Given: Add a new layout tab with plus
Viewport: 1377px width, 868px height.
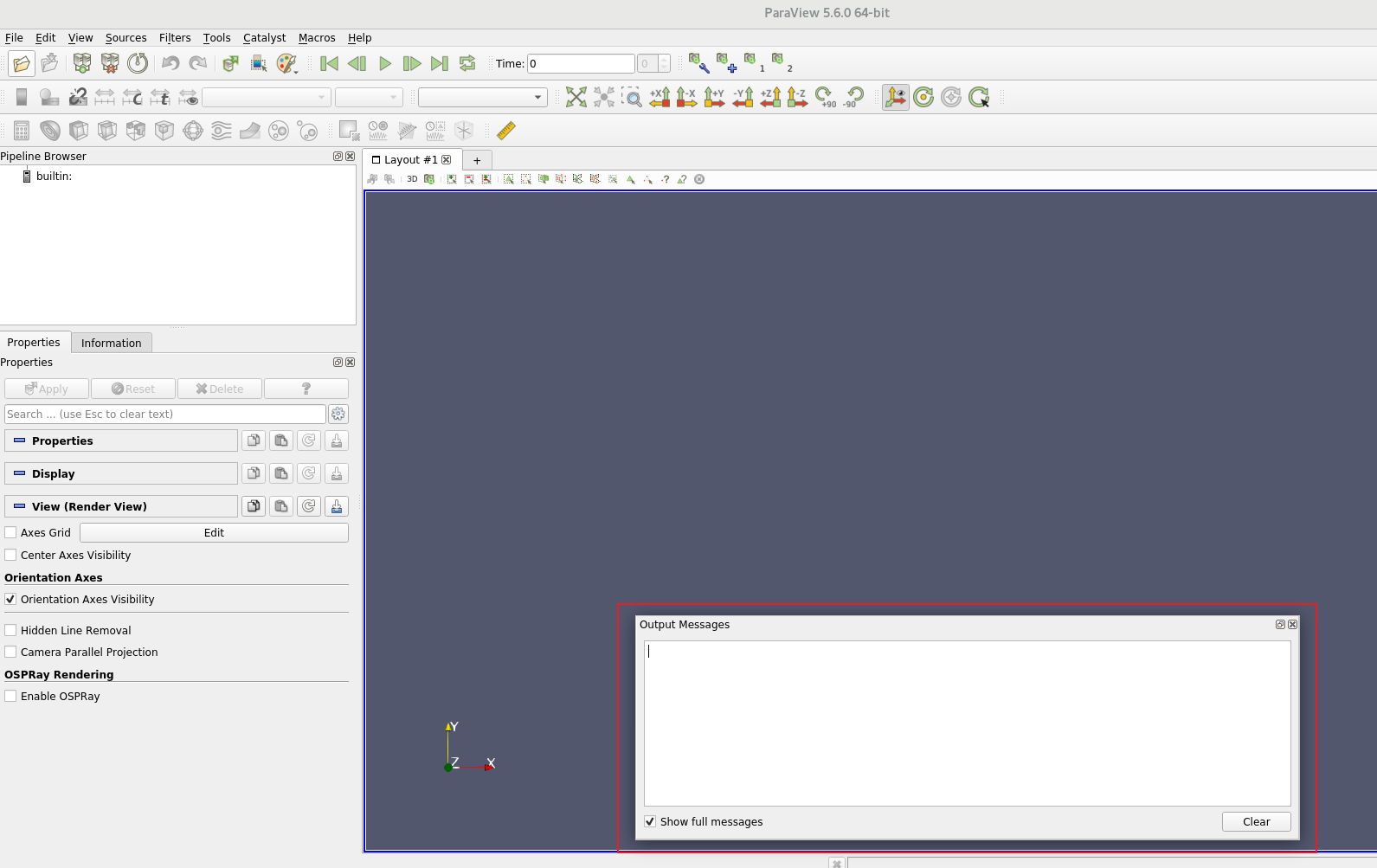Looking at the screenshot, I should tap(477, 160).
